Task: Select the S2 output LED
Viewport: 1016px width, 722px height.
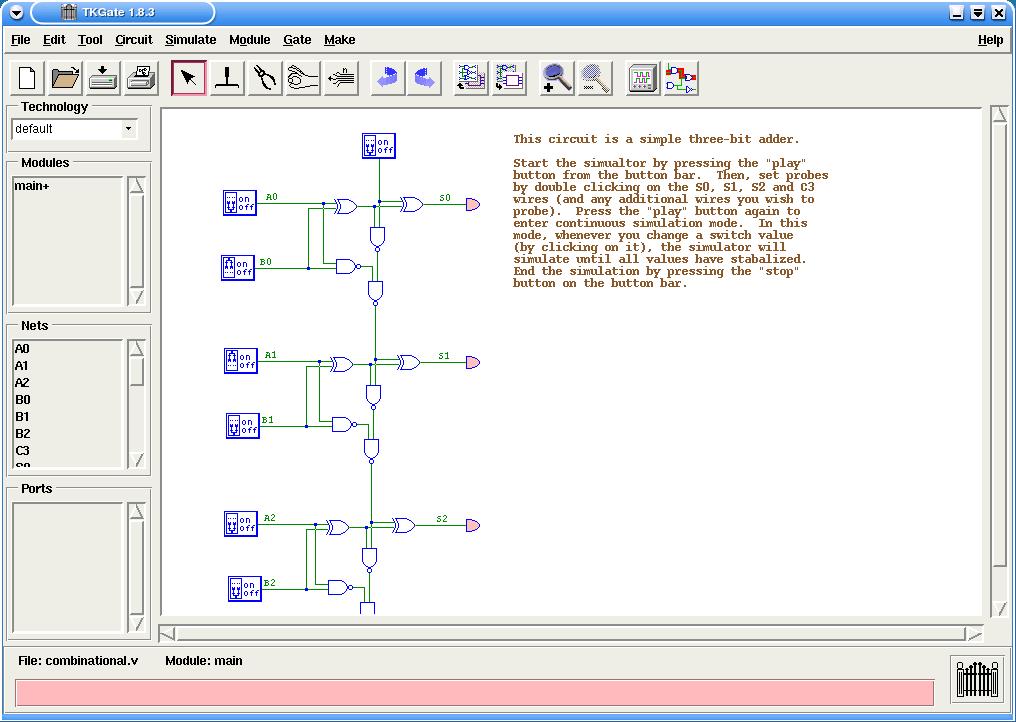Action: (x=473, y=525)
